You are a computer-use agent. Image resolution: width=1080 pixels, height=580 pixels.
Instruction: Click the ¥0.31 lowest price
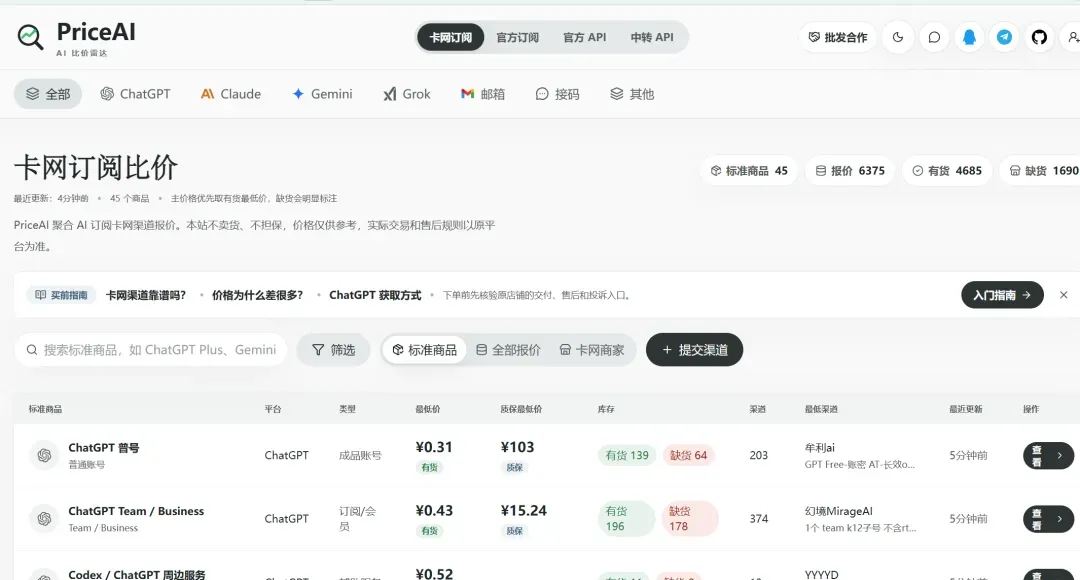coord(434,447)
